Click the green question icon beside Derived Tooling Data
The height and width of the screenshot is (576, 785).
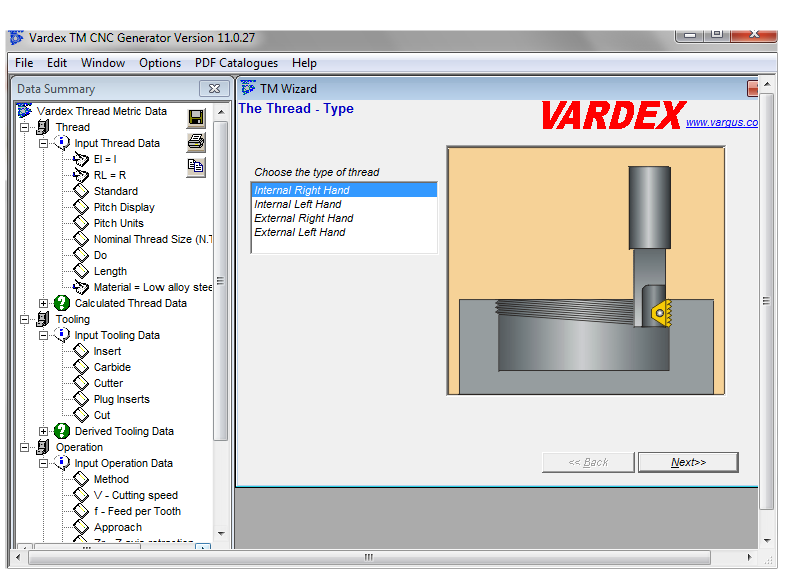(x=62, y=431)
